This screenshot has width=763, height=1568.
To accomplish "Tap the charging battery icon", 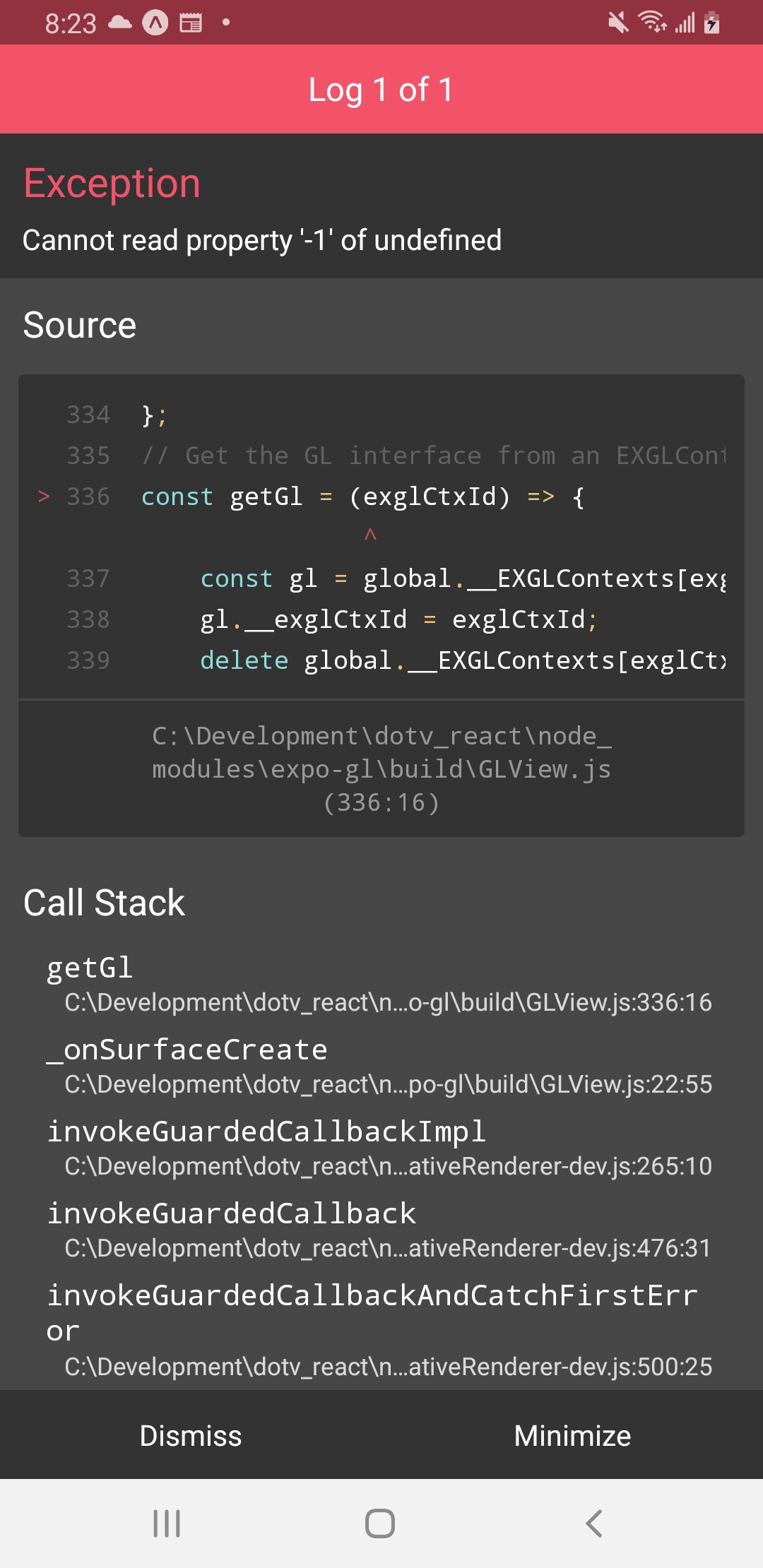I will pyautogui.click(x=713, y=22).
